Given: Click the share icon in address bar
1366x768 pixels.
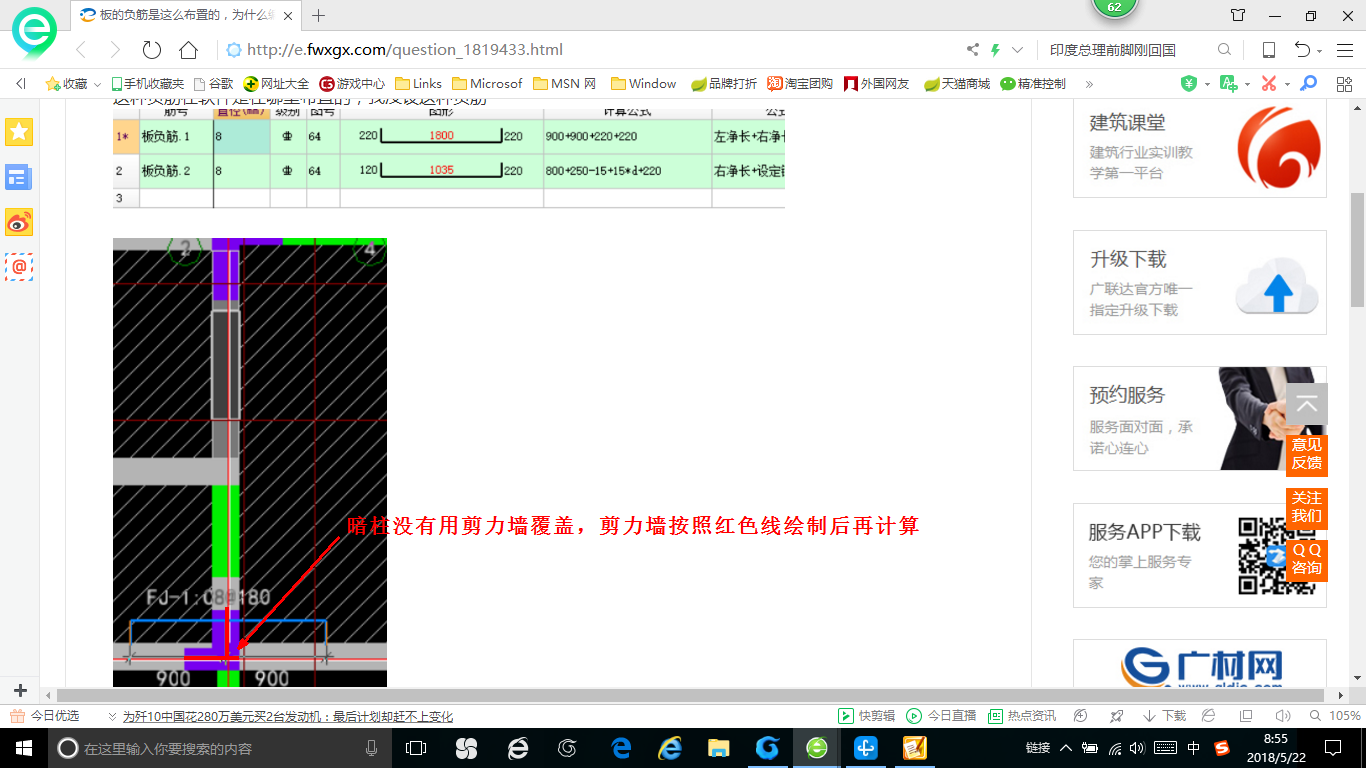Looking at the screenshot, I should (973, 50).
